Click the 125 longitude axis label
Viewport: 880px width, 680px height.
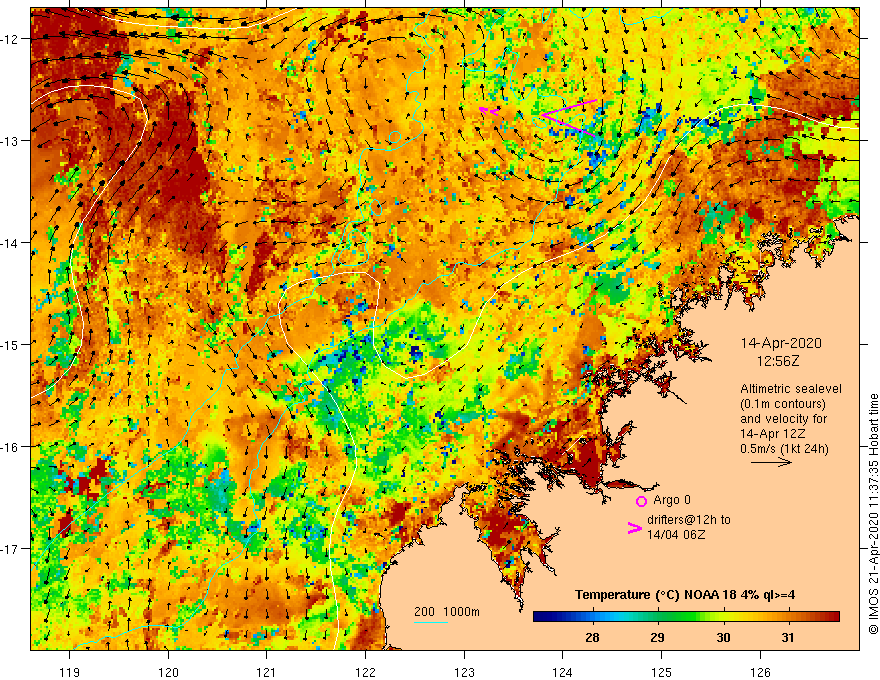click(x=662, y=672)
